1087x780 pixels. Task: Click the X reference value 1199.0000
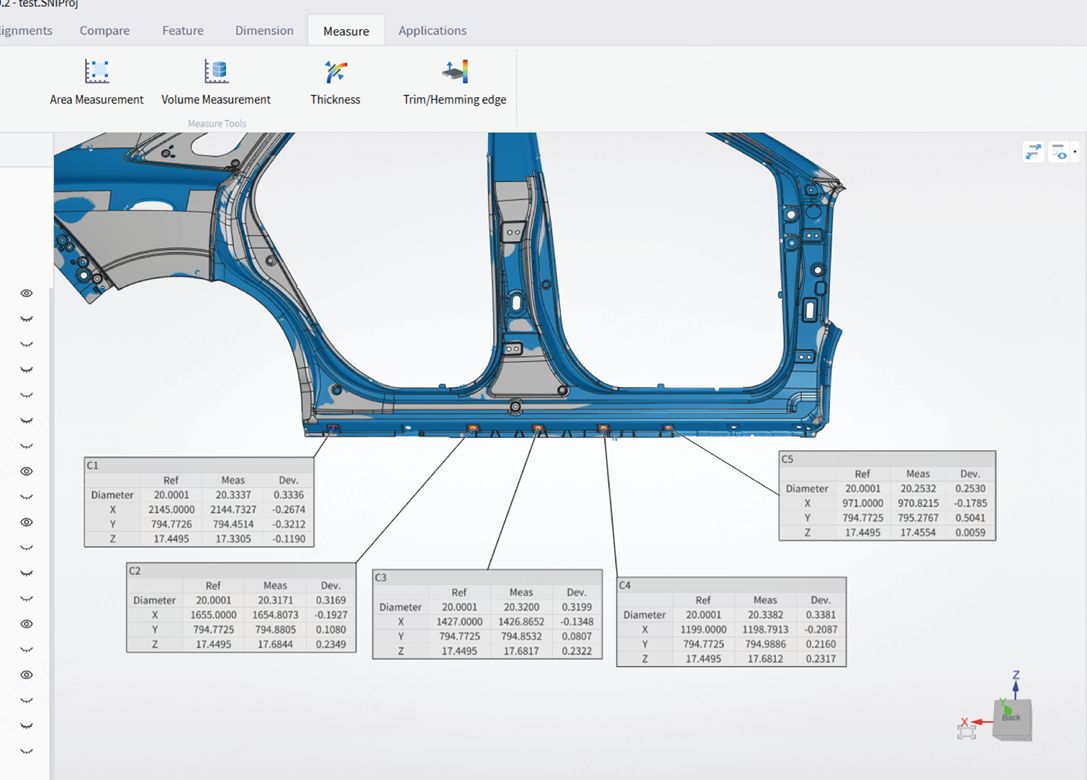(703, 630)
